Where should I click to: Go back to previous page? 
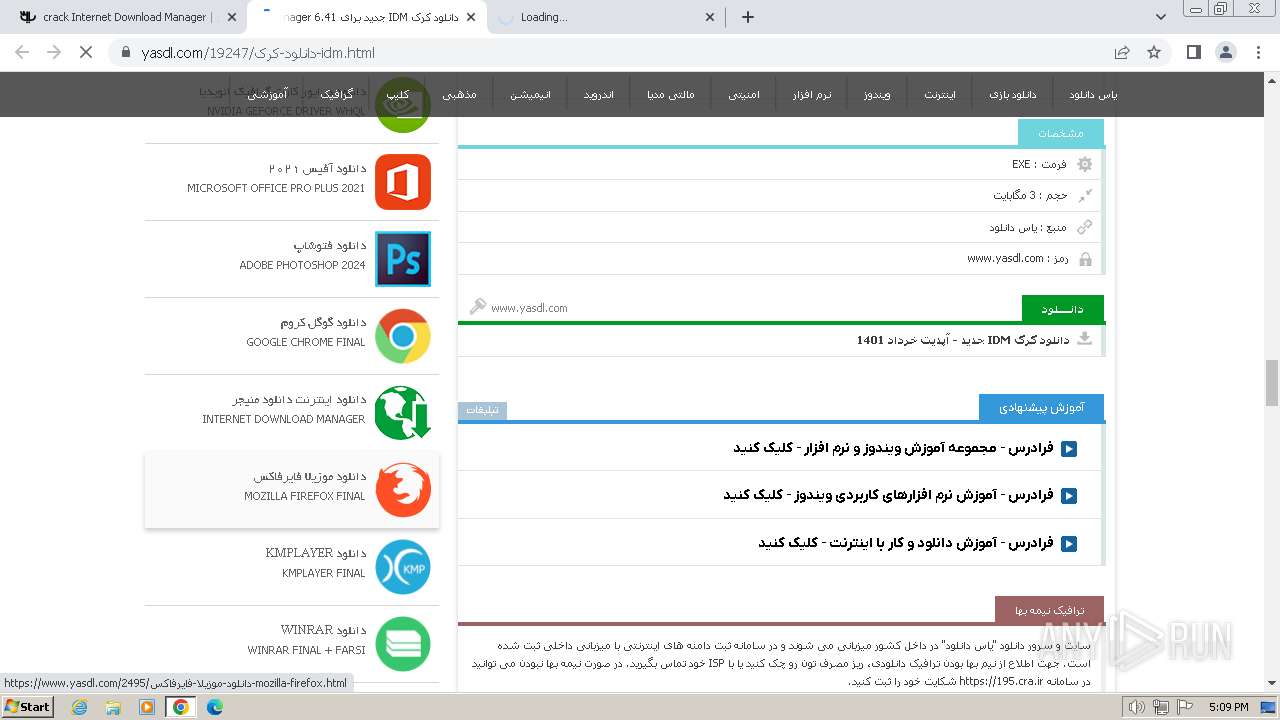click(22, 52)
